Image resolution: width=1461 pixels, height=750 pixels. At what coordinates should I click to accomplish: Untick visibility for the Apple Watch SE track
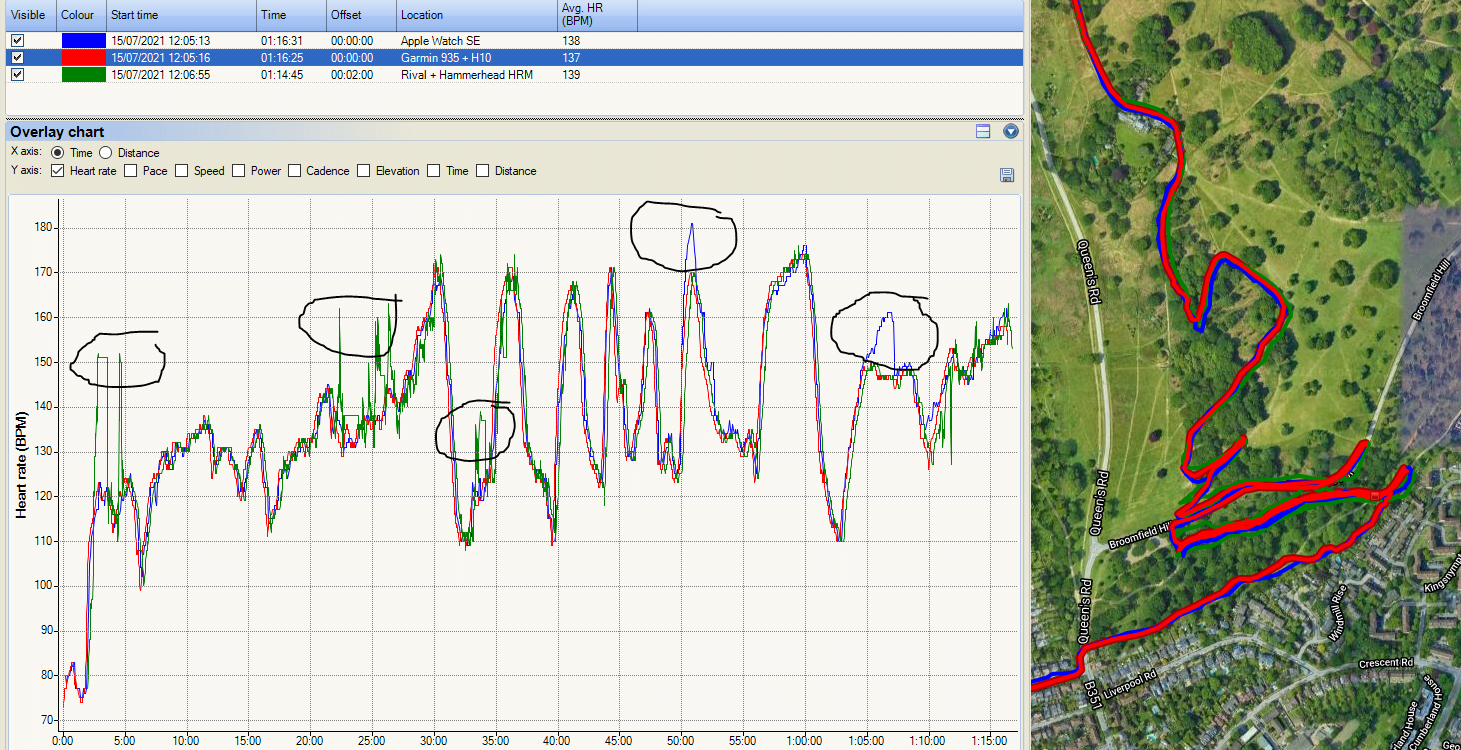click(x=17, y=41)
